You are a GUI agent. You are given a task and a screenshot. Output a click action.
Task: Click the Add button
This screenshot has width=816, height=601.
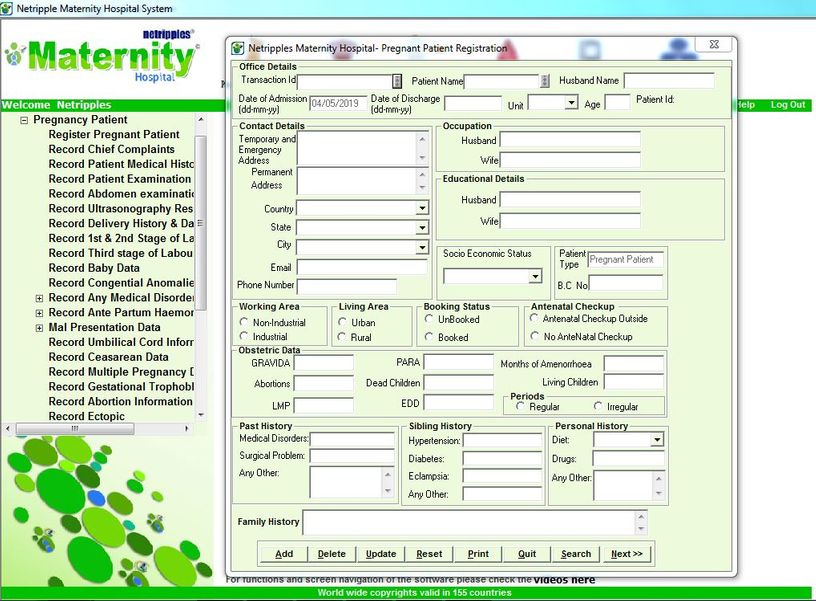[x=284, y=554]
